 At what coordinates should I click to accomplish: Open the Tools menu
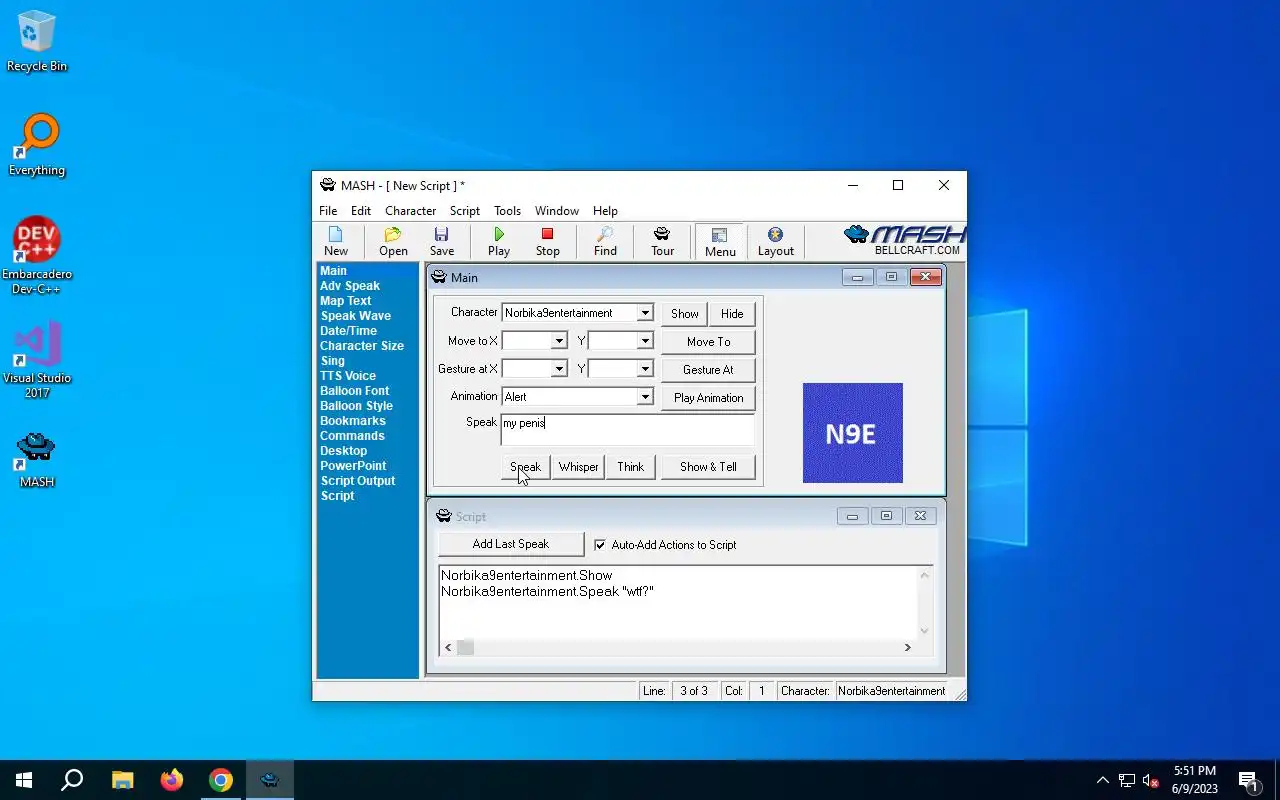507,211
